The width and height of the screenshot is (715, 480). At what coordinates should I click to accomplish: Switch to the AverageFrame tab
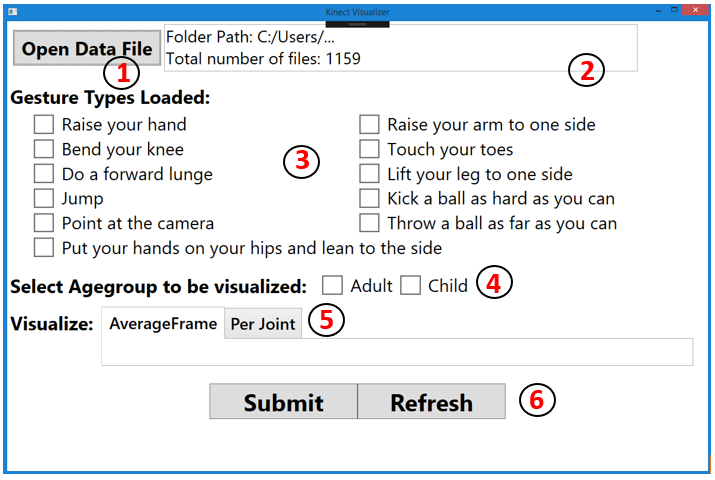coord(163,323)
